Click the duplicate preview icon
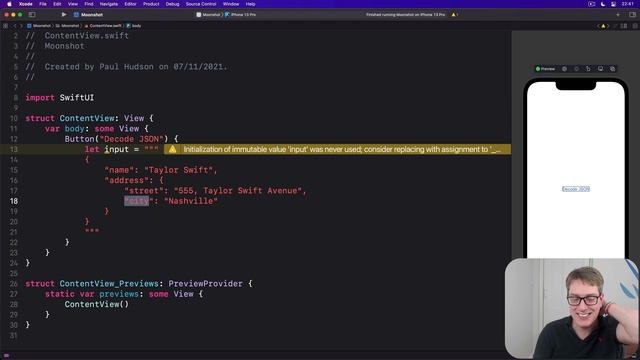This screenshot has height=360, width=640. pyautogui.click(x=613, y=69)
